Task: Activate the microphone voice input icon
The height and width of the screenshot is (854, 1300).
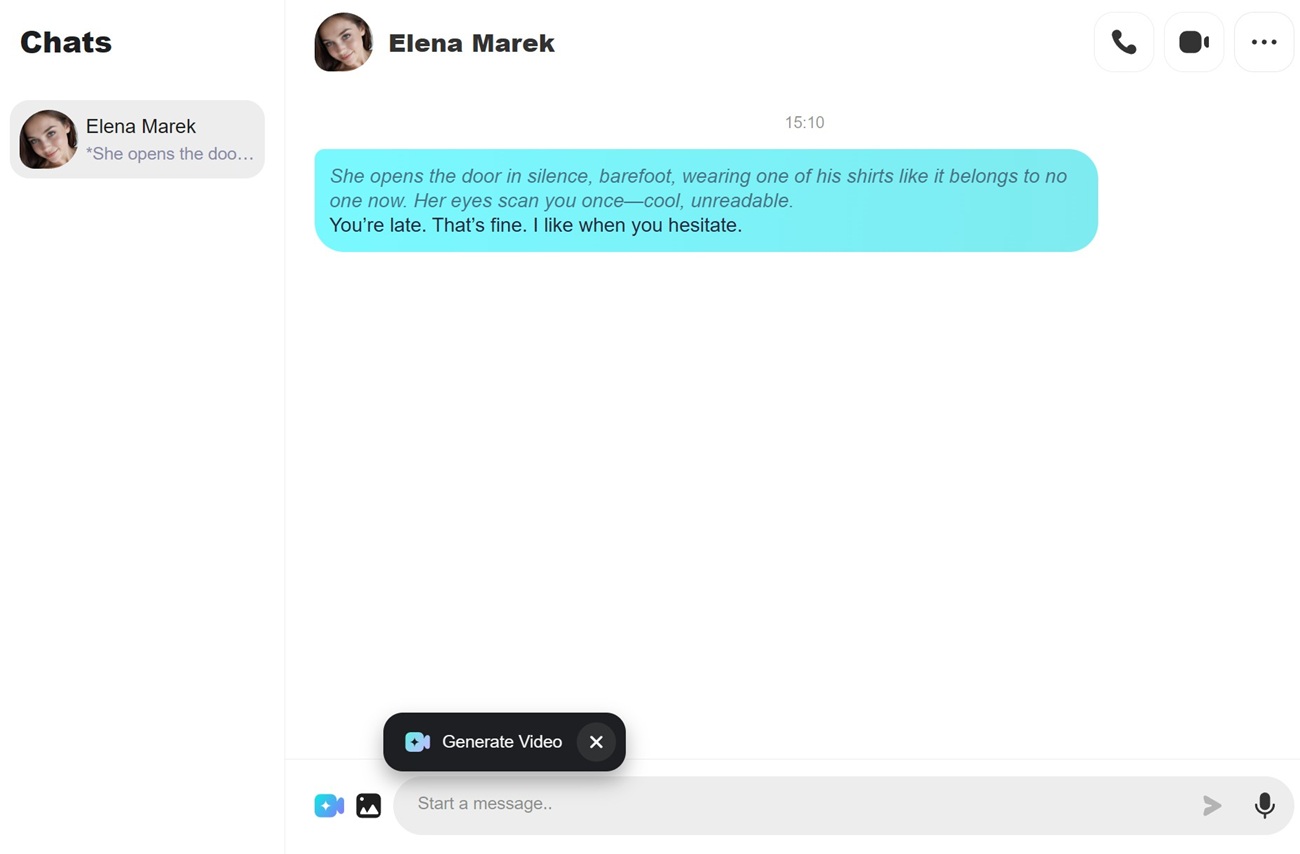Action: click(1264, 805)
